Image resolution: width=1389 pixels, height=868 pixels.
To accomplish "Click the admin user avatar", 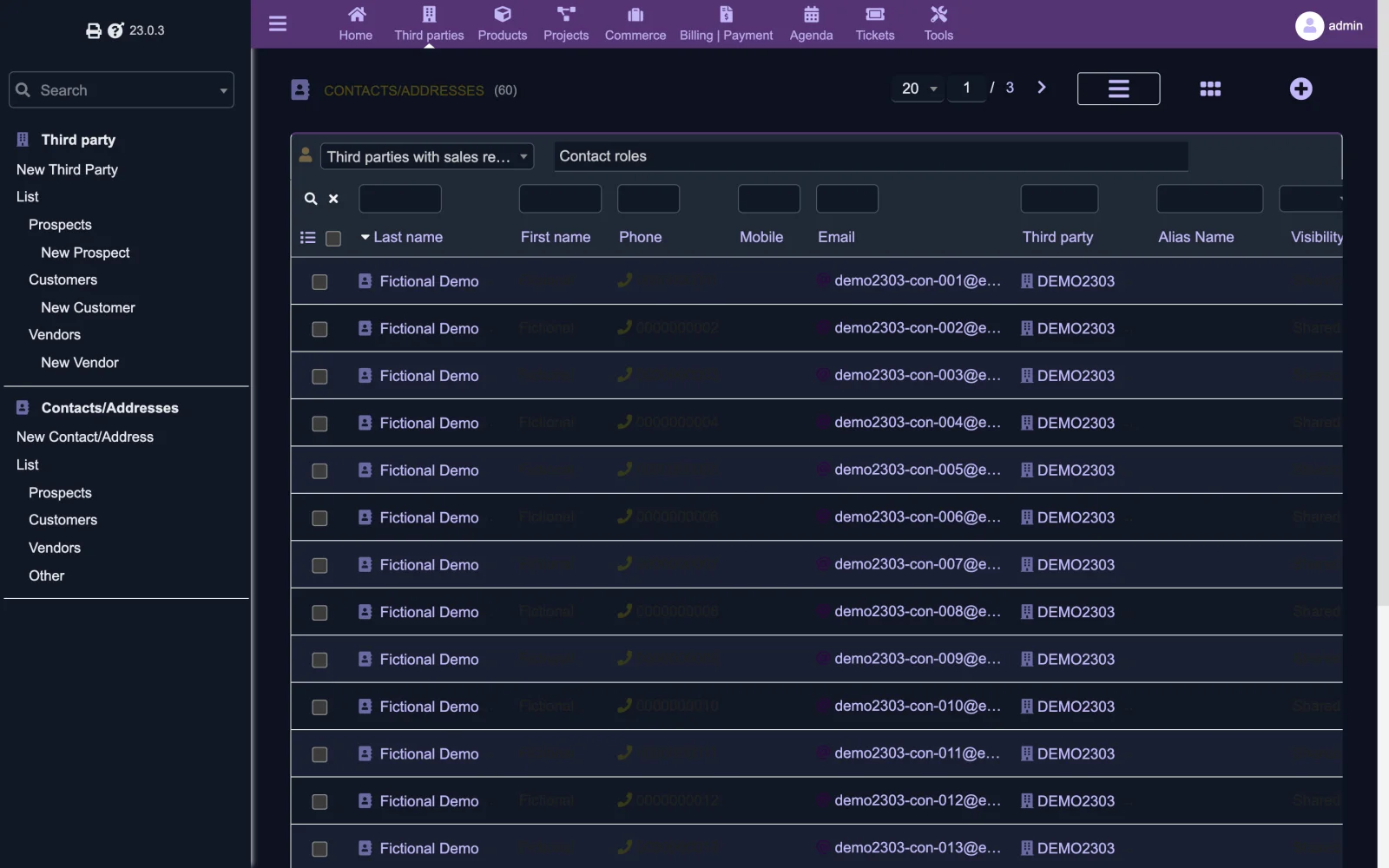I will [x=1309, y=26].
